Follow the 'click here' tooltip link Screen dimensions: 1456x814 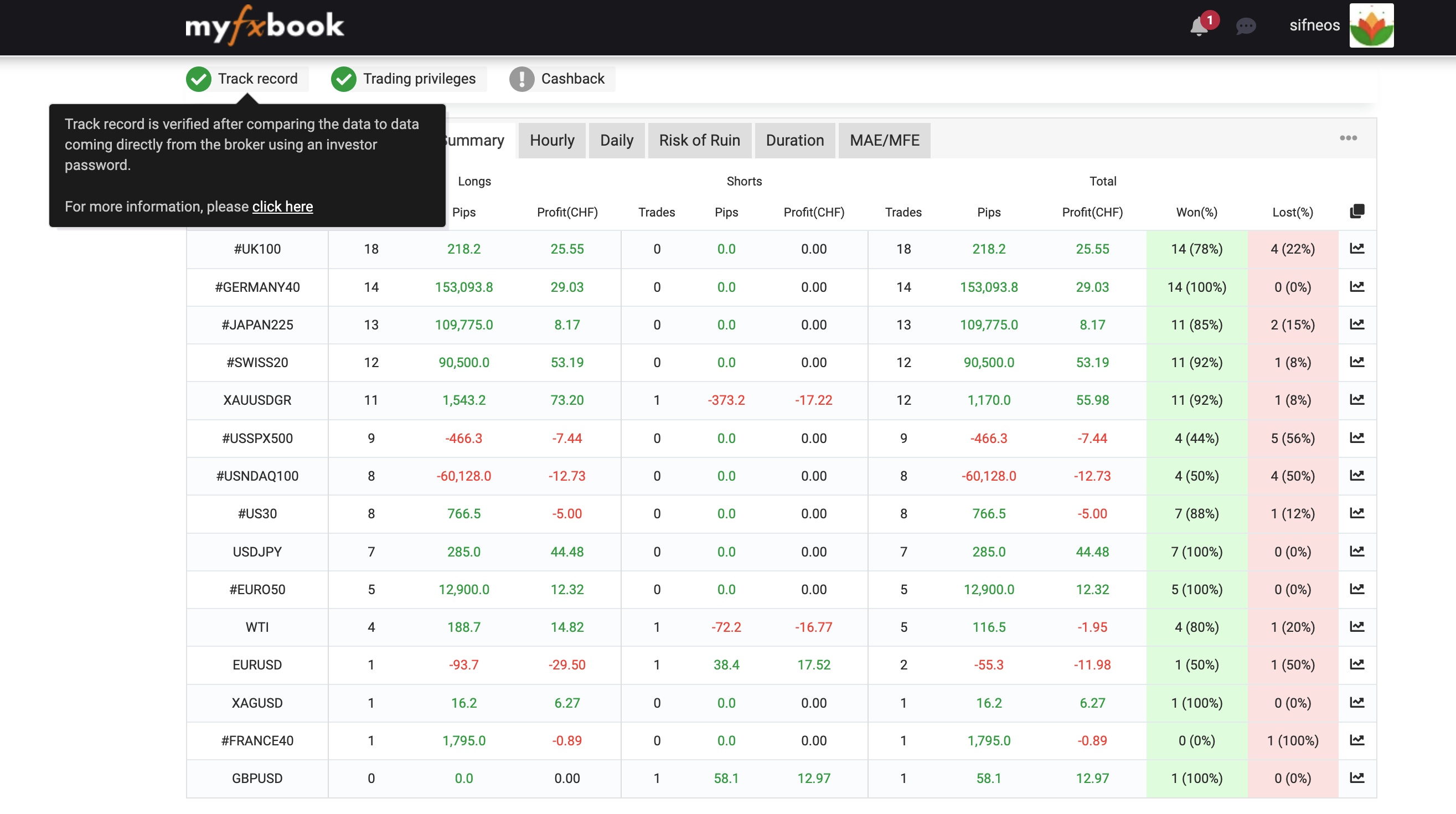[282, 207]
